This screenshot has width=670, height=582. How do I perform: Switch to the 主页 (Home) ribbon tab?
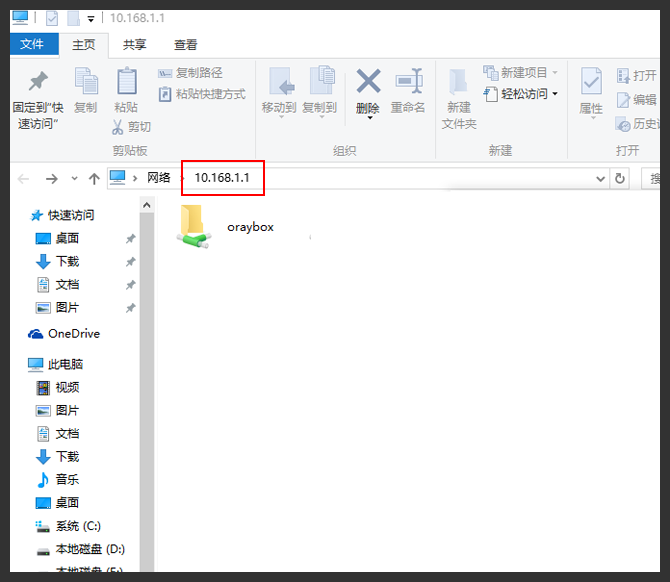coord(84,45)
